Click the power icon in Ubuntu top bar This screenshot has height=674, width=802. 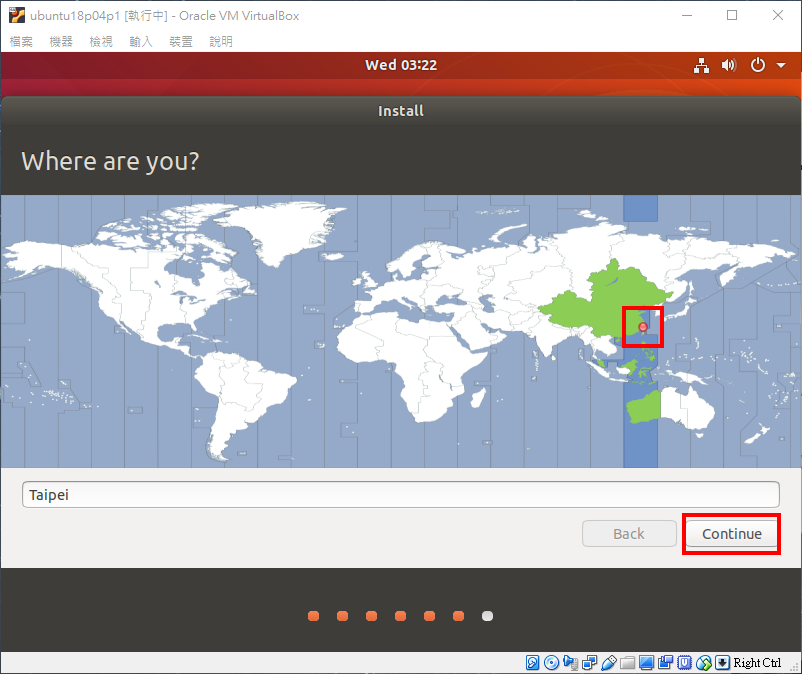[758, 65]
